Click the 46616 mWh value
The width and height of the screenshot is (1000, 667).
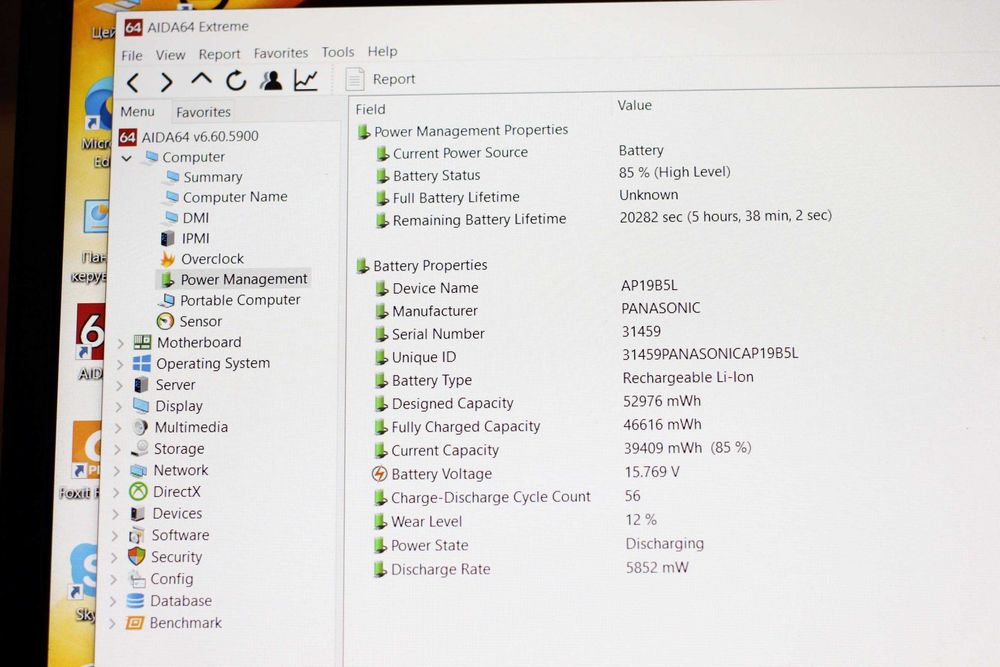[662, 425]
